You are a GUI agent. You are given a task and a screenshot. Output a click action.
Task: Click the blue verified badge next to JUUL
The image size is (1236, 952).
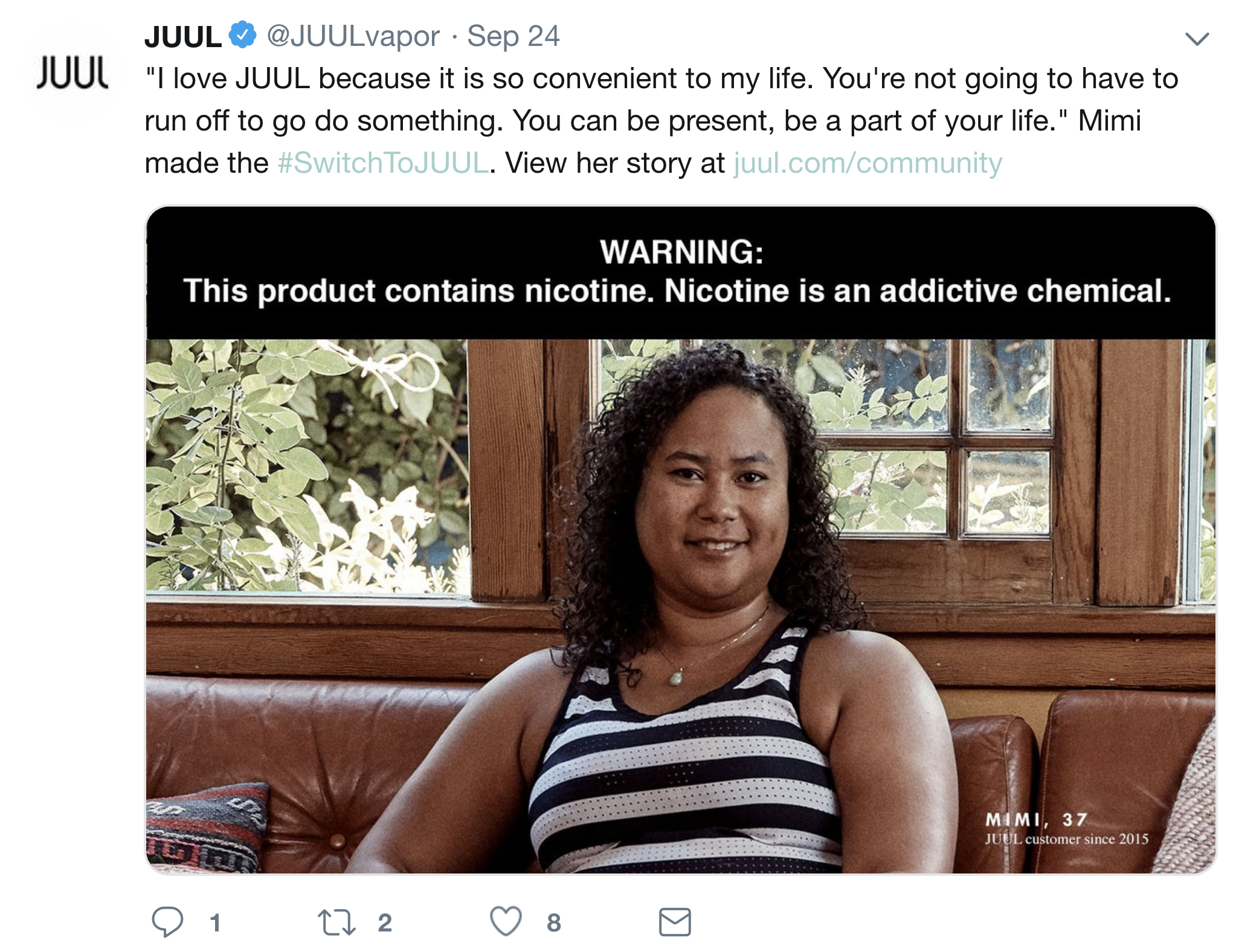tap(243, 34)
